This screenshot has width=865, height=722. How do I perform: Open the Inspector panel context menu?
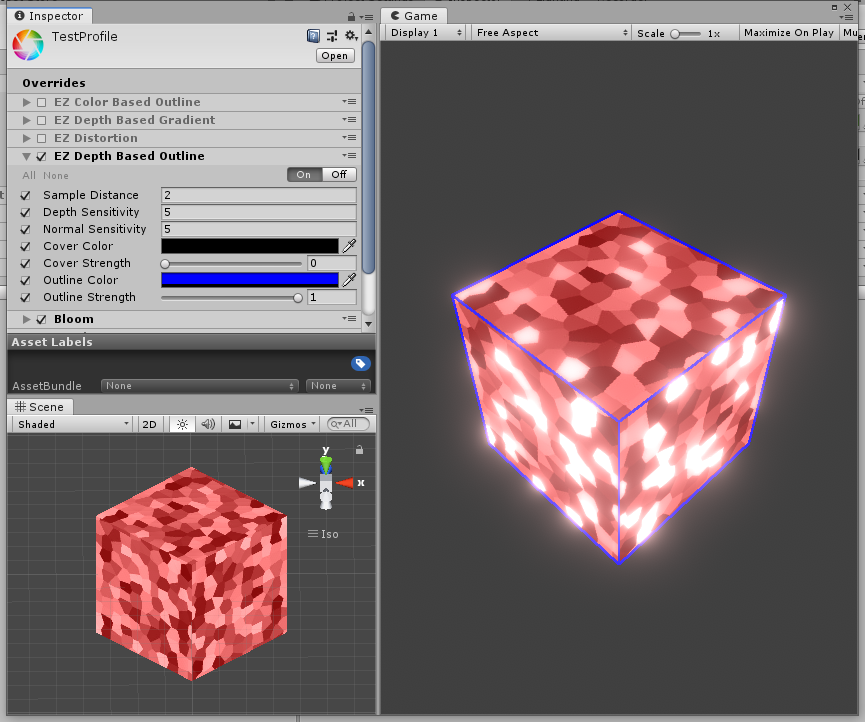click(366, 17)
